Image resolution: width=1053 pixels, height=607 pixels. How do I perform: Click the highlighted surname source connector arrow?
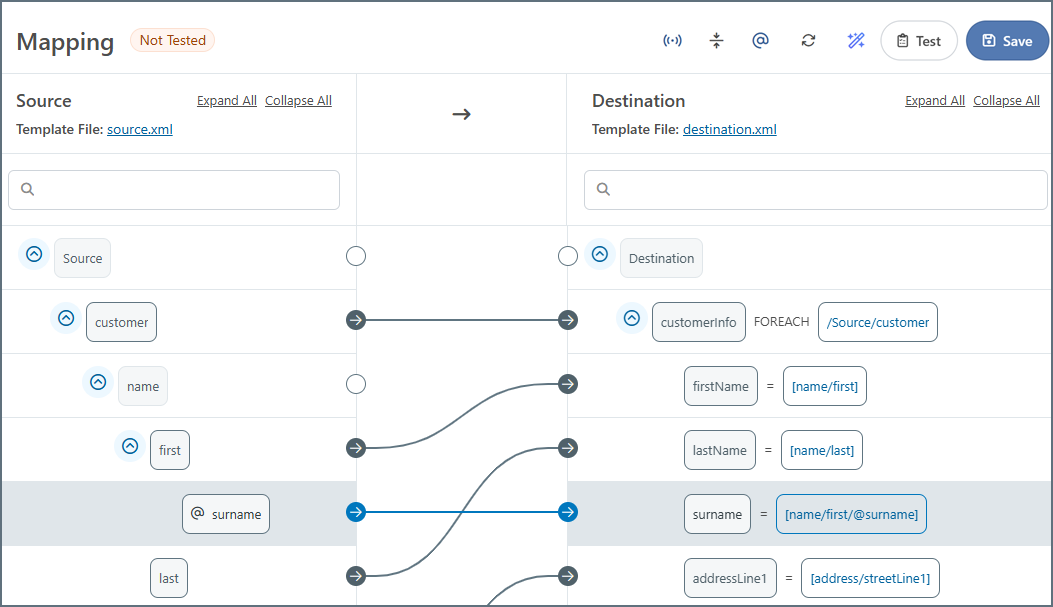click(356, 512)
